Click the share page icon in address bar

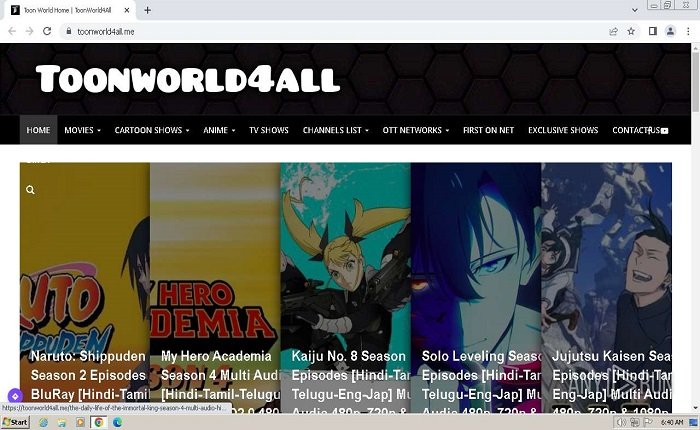613,31
